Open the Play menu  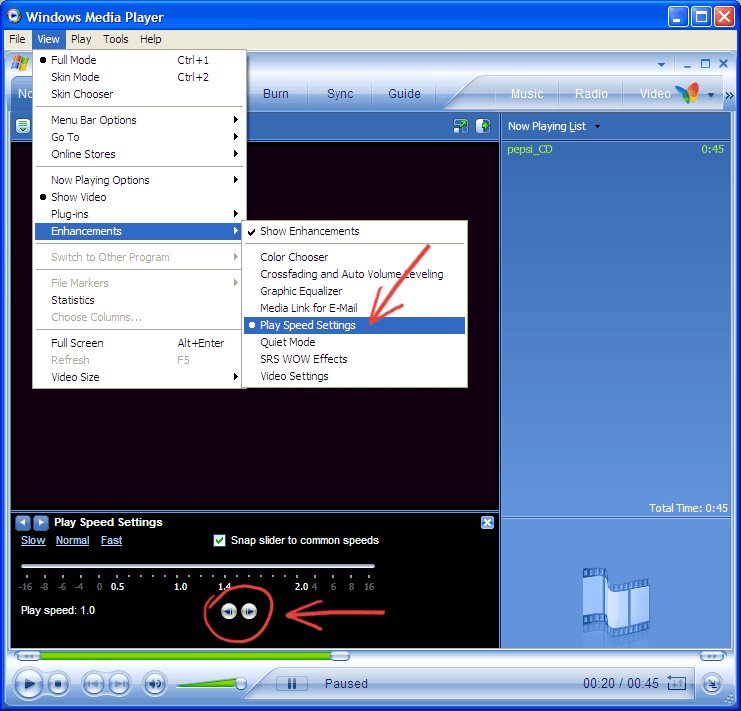(81, 39)
